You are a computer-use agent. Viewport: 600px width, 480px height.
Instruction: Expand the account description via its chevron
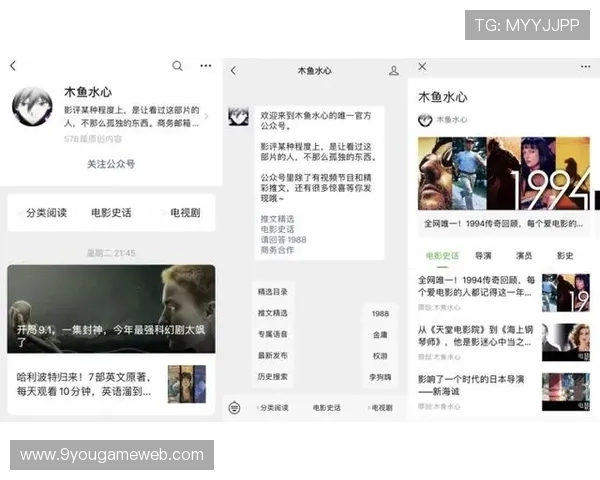pyautogui.click(x=207, y=116)
